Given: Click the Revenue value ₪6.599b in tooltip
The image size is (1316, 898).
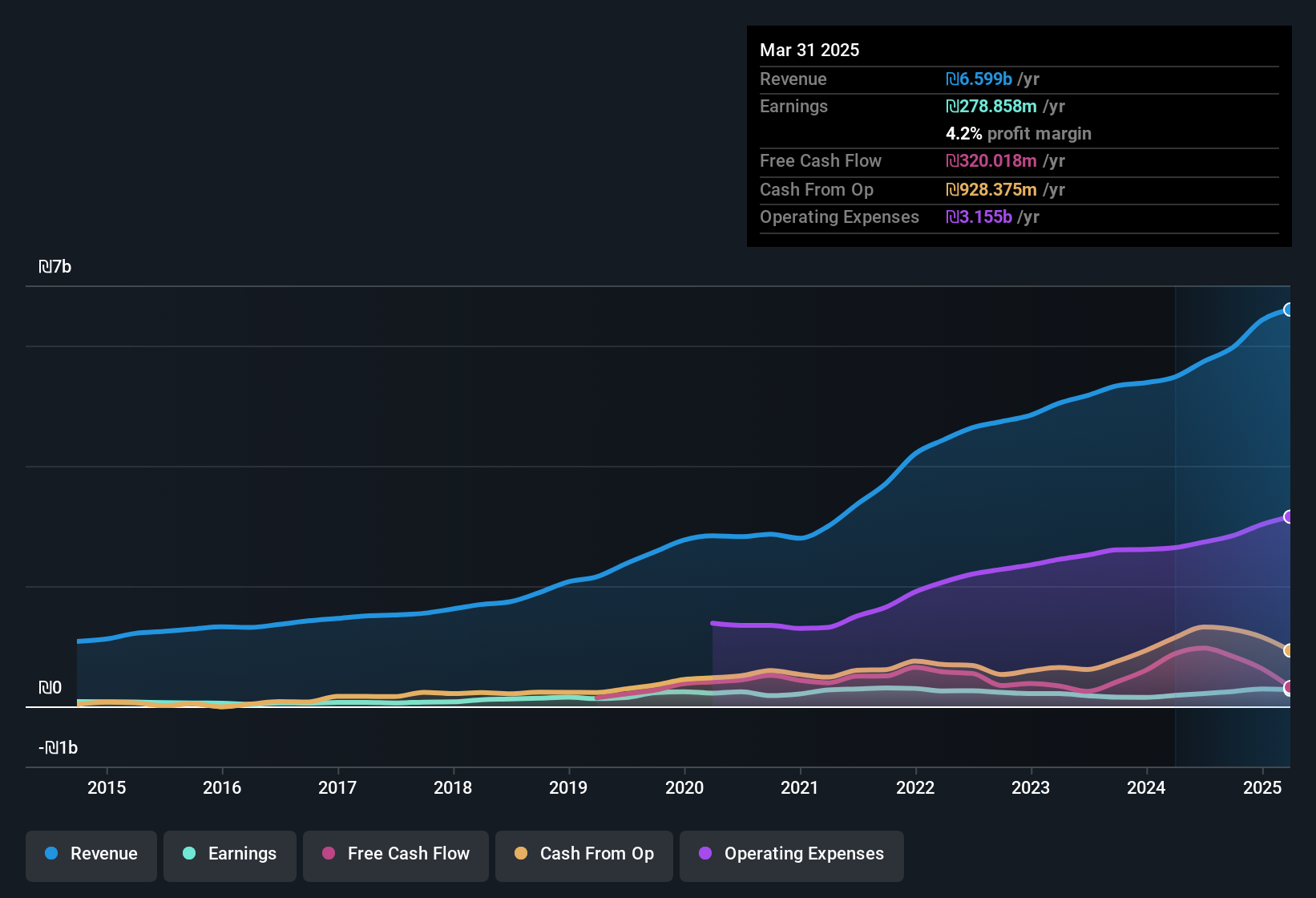Looking at the screenshot, I should pos(979,79).
